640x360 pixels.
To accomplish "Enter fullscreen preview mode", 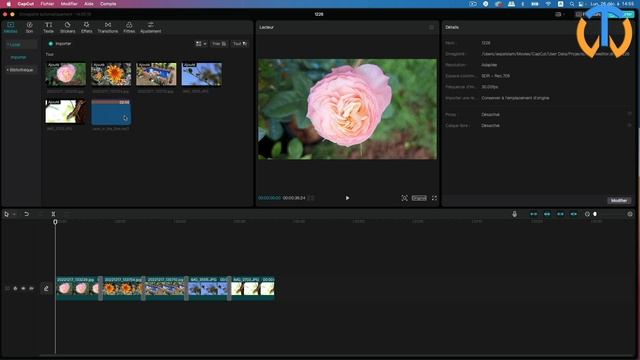I will pyautogui.click(x=434, y=198).
